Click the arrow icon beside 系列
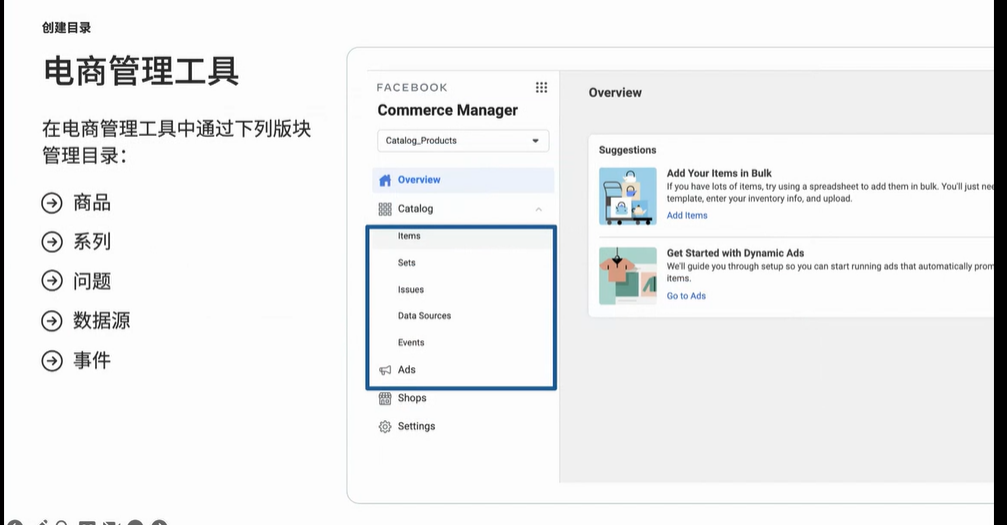 52,242
